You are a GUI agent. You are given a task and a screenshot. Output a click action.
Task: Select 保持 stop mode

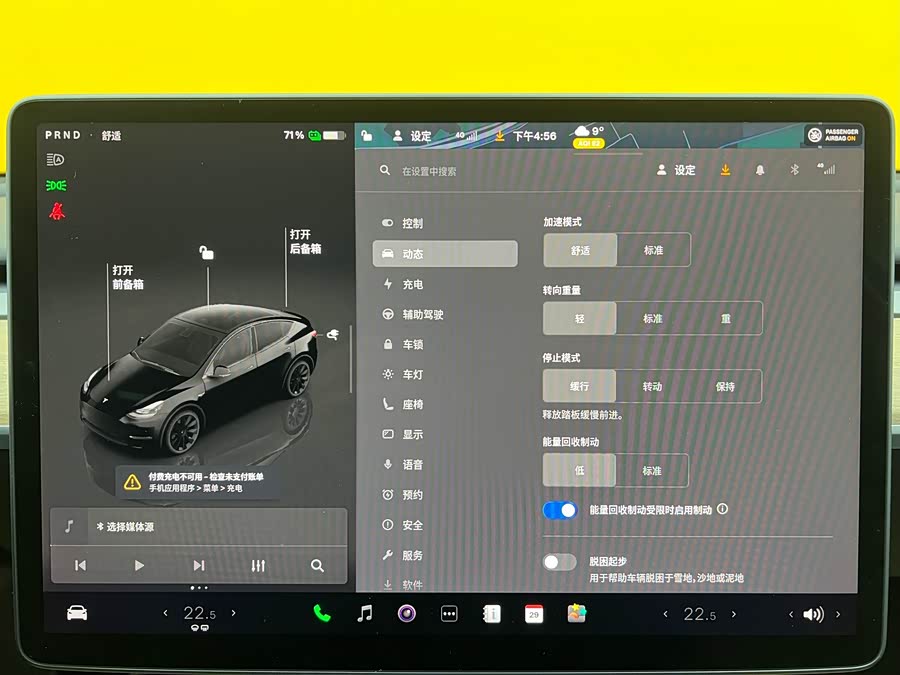click(x=726, y=386)
